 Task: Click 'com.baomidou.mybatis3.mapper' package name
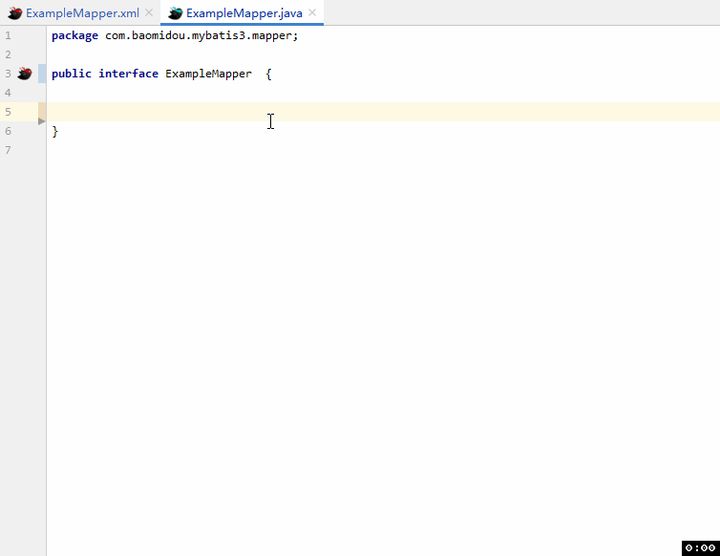[200, 35]
